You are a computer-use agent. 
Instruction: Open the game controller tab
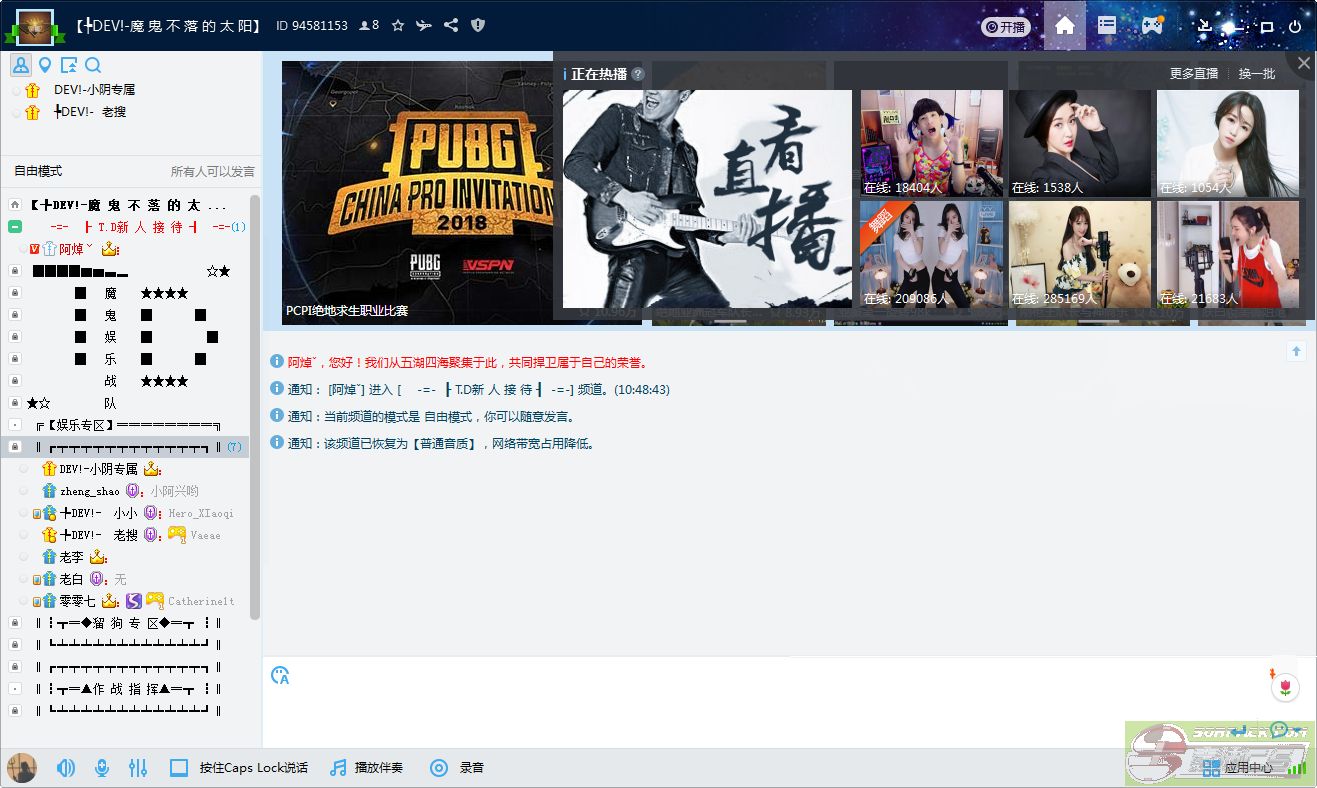coord(1153,26)
